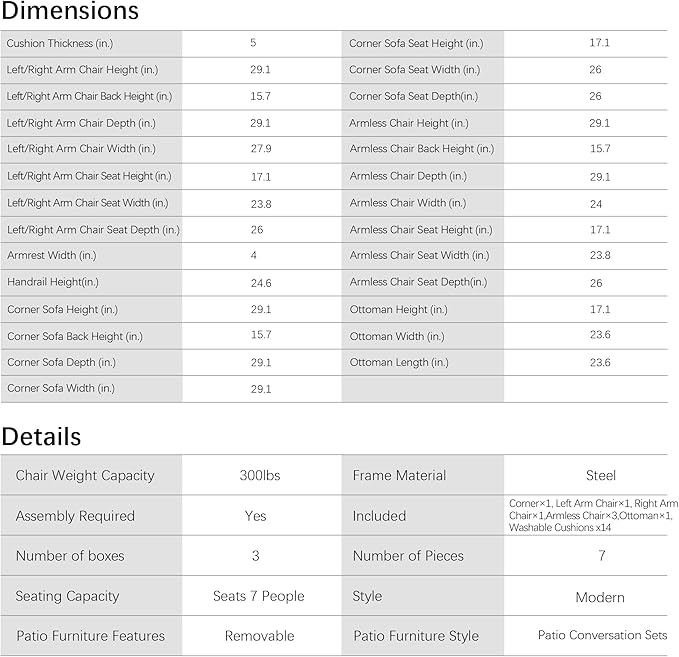
Task: Select the Ottoman Length (in.) label
Action: pos(399,362)
